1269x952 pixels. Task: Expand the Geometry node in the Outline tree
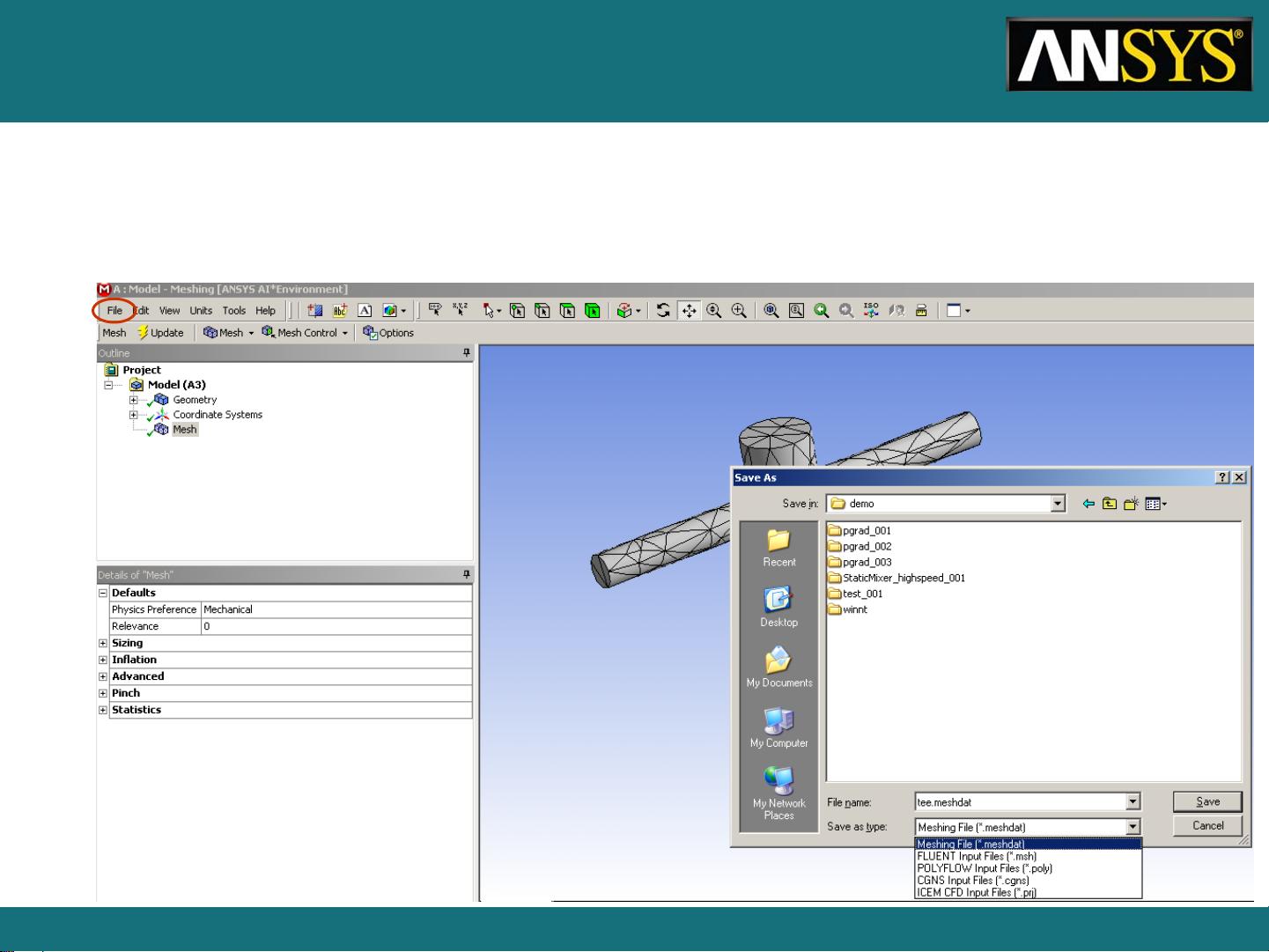[x=133, y=400]
